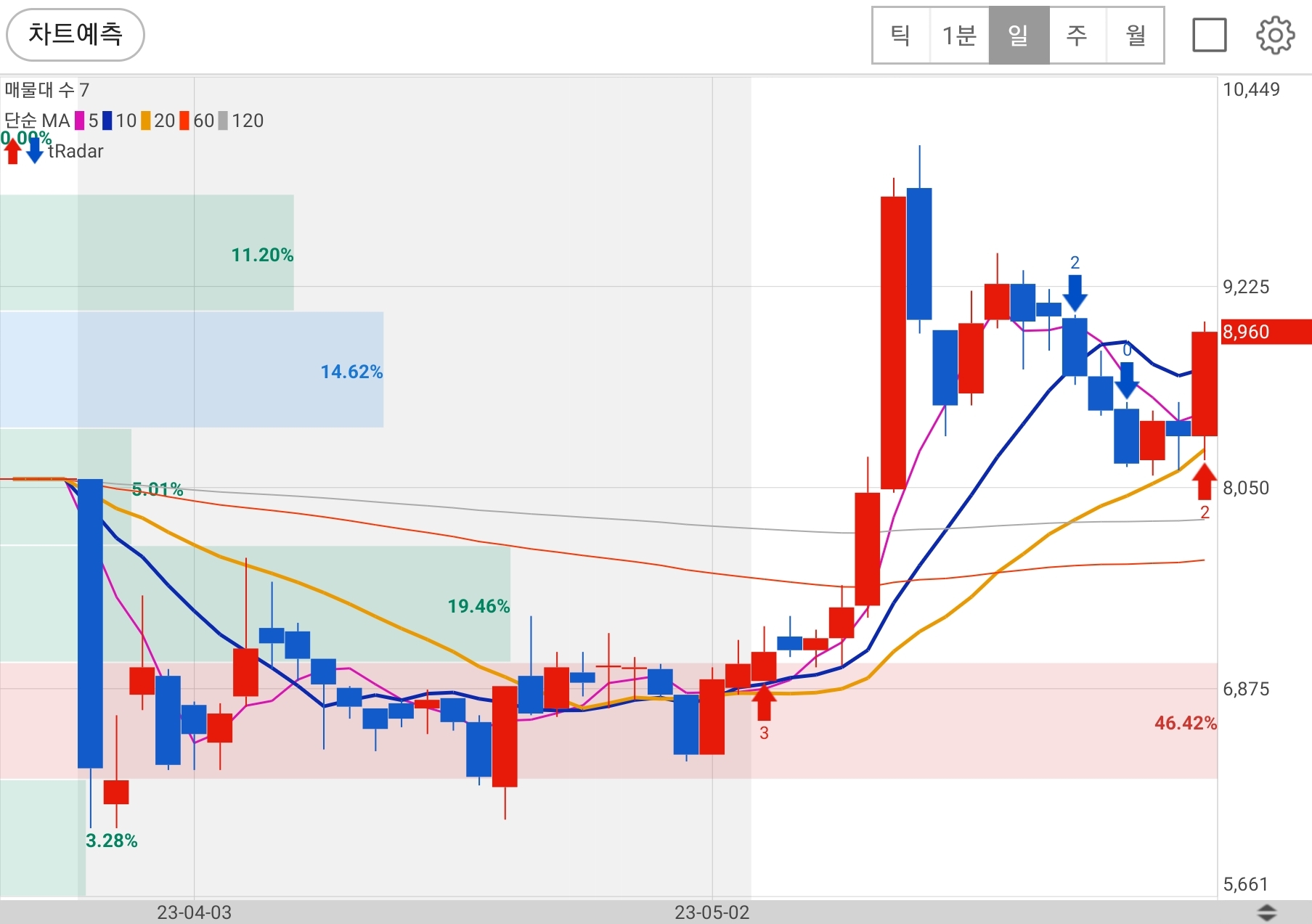Click the 9,225 price axis label
Screen dimensions: 1312x924
(x=1246, y=287)
